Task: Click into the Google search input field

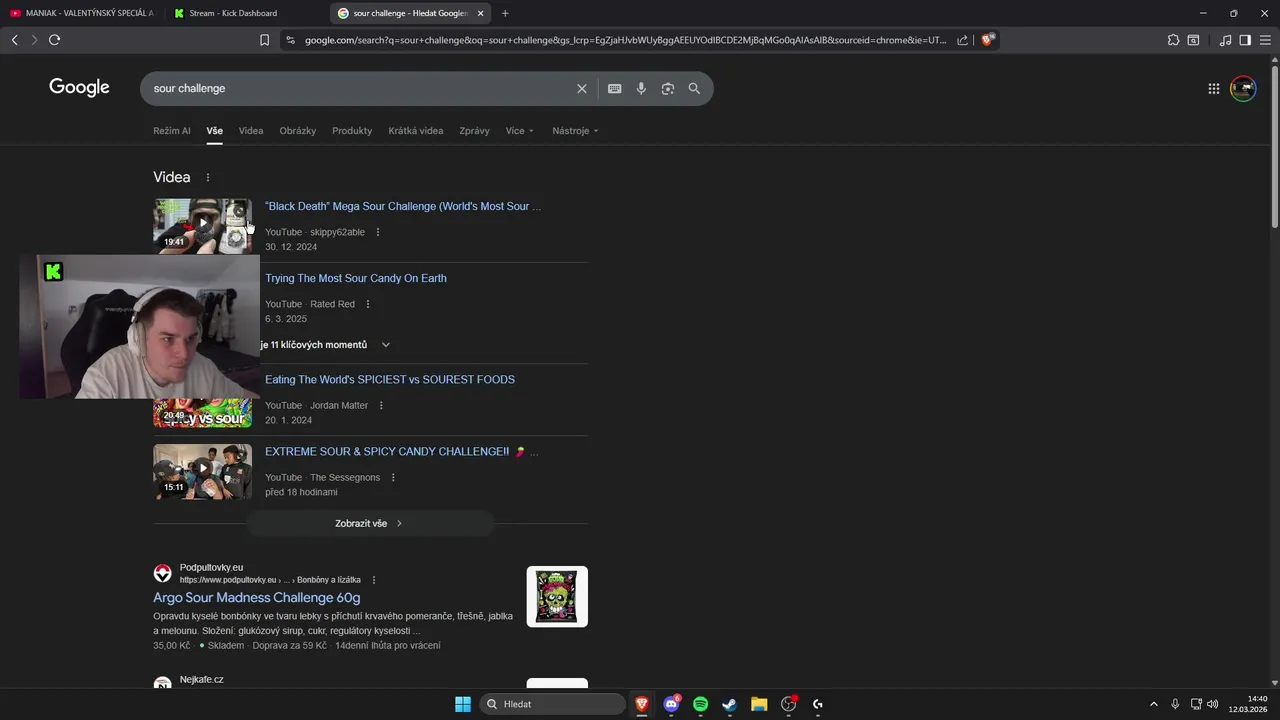Action: (360, 88)
